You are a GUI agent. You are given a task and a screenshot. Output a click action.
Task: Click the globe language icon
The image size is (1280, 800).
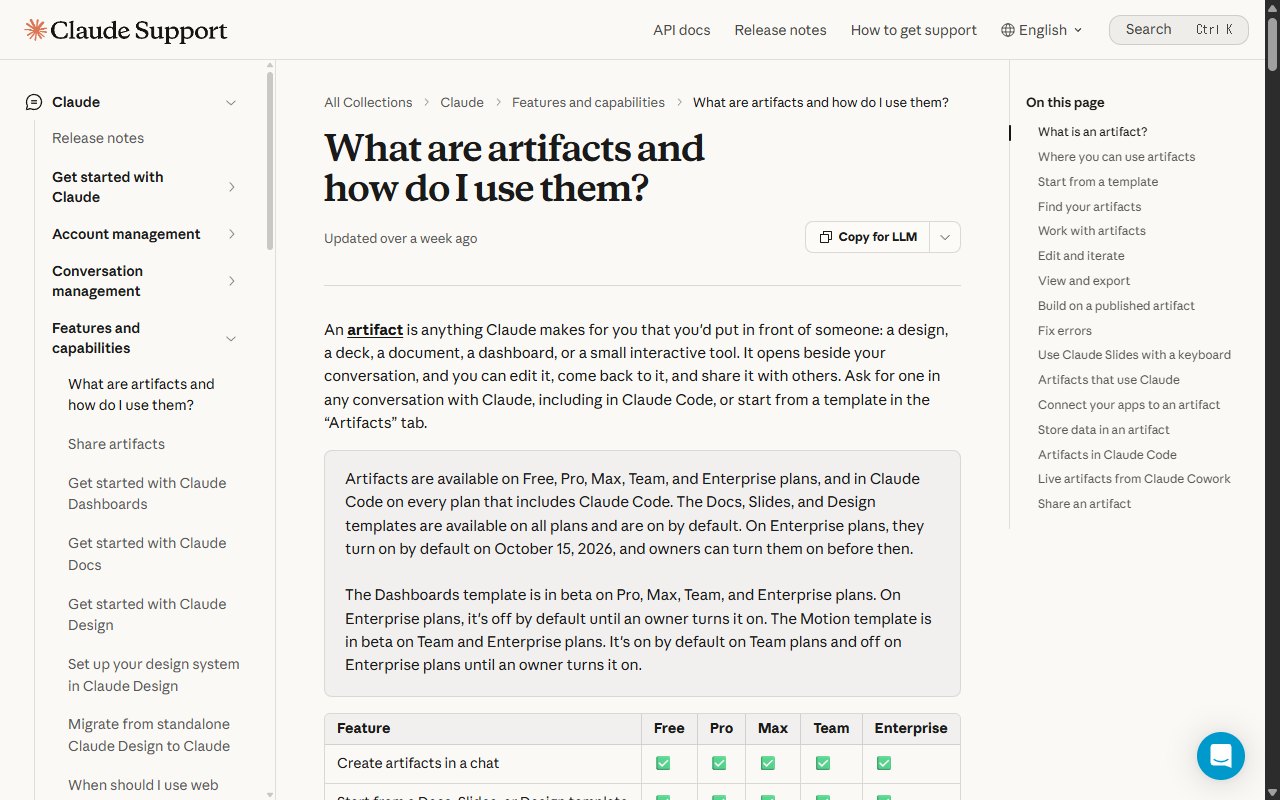(x=1008, y=30)
